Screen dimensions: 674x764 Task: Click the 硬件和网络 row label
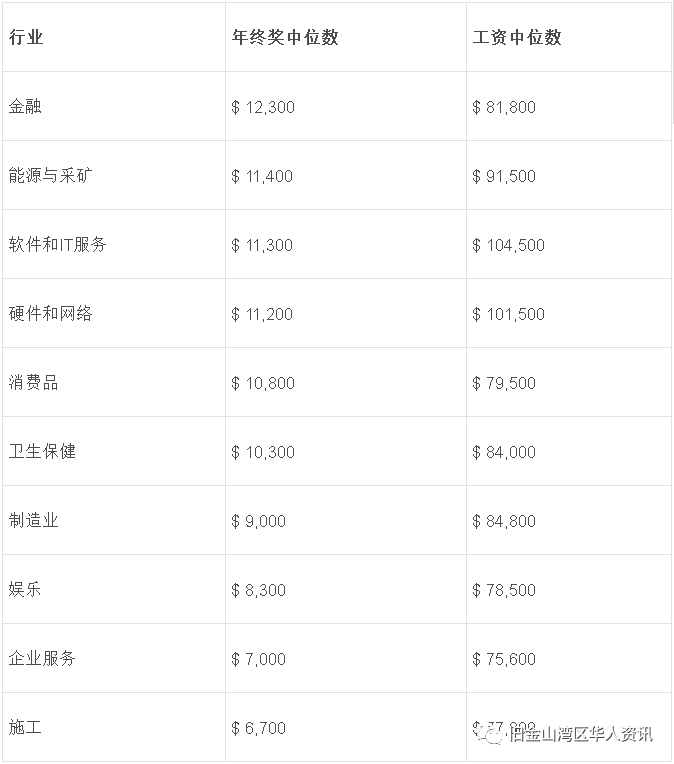50,313
